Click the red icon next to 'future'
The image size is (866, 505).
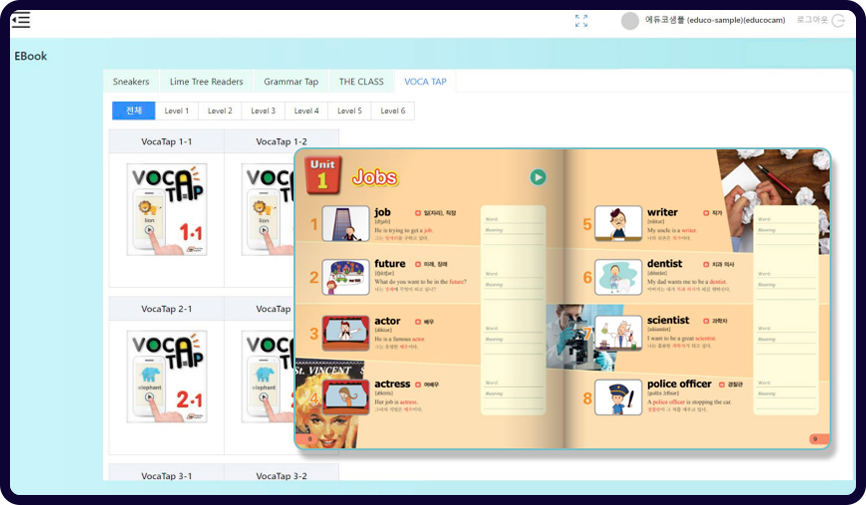click(418, 264)
